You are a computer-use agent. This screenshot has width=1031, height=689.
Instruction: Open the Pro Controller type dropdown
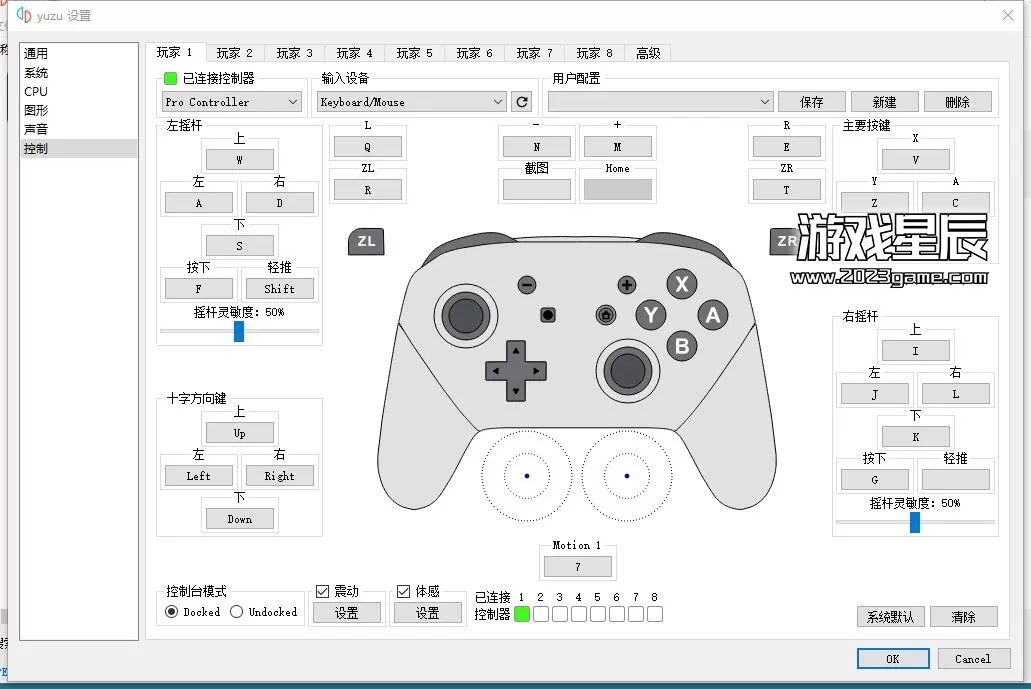tap(232, 102)
